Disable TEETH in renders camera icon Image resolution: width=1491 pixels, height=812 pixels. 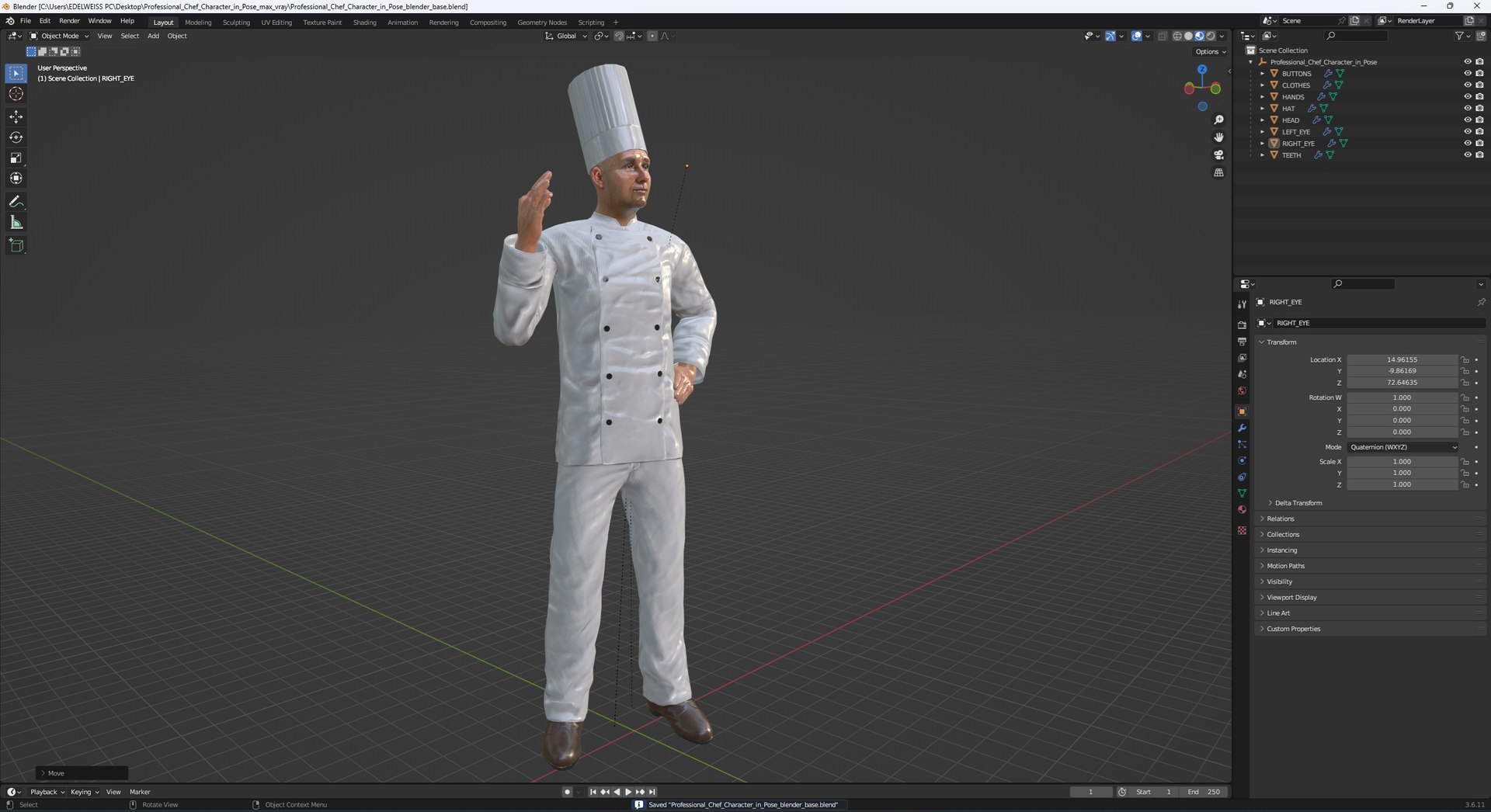(x=1479, y=154)
